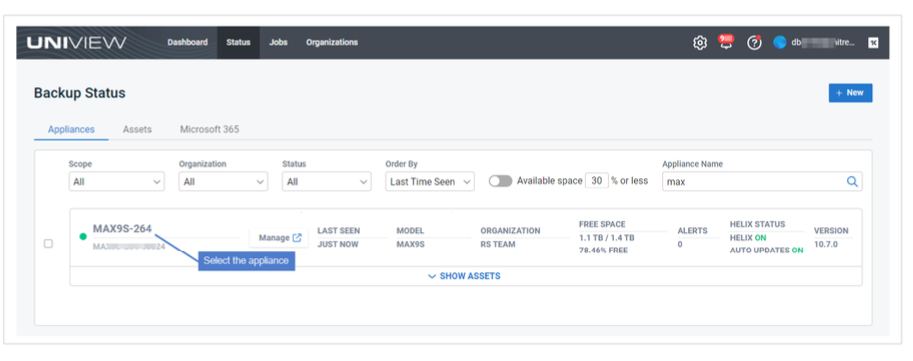Click the MAX9S model value
The height and width of the screenshot is (361, 913).
(x=411, y=245)
